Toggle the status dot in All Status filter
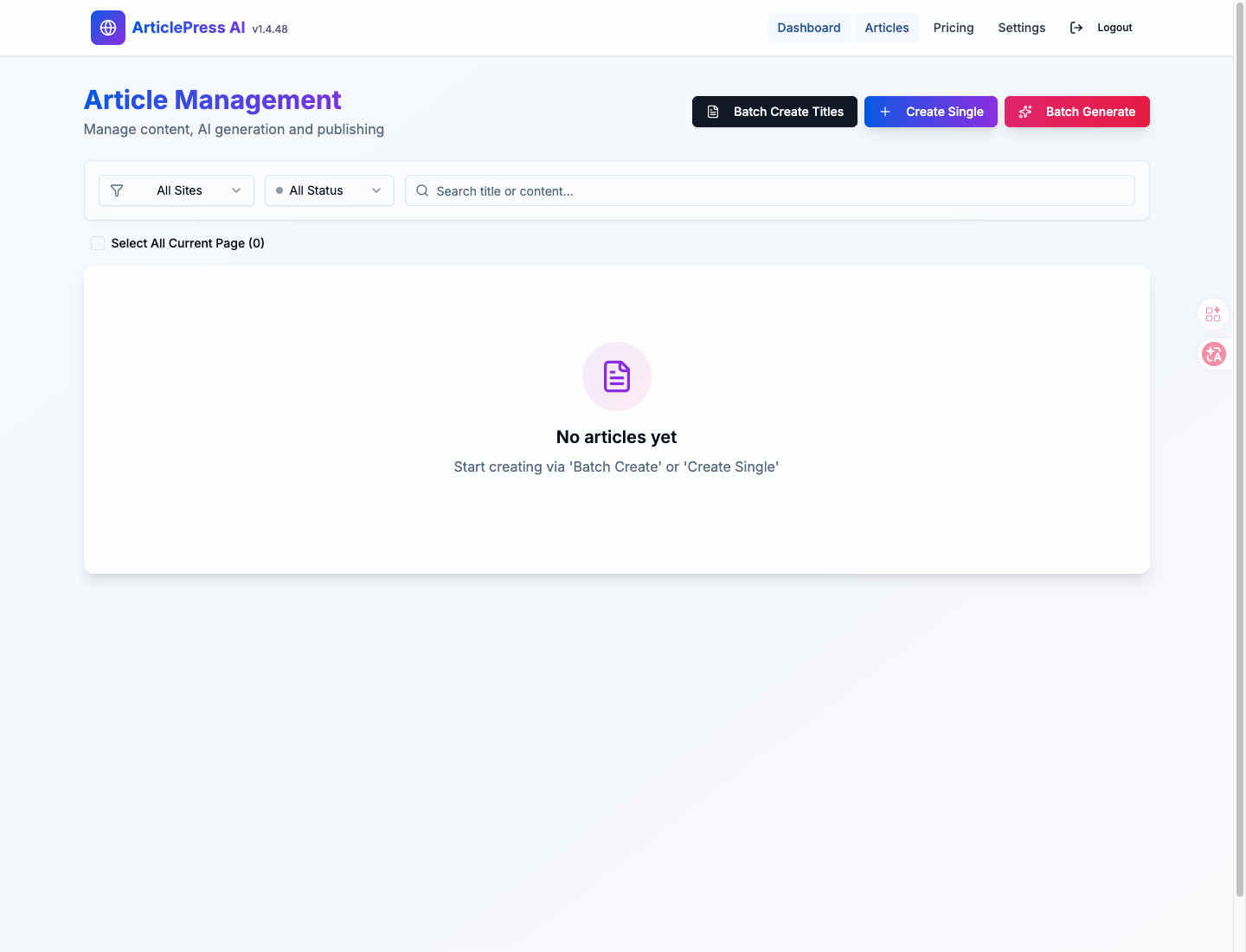 pos(278,190)
